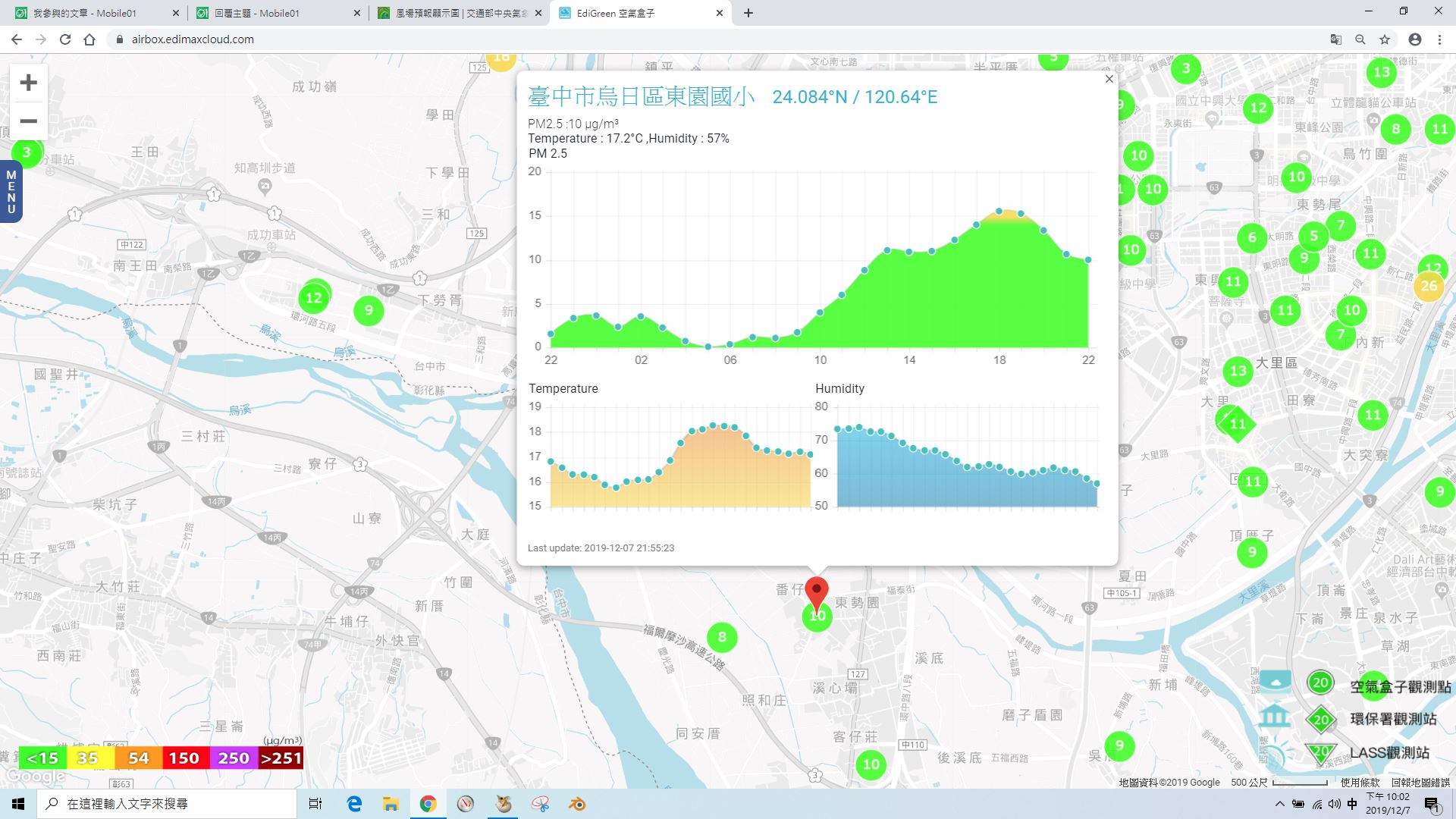
Task: Click the green 3 marker near the MENU tab
Action: 27,152
